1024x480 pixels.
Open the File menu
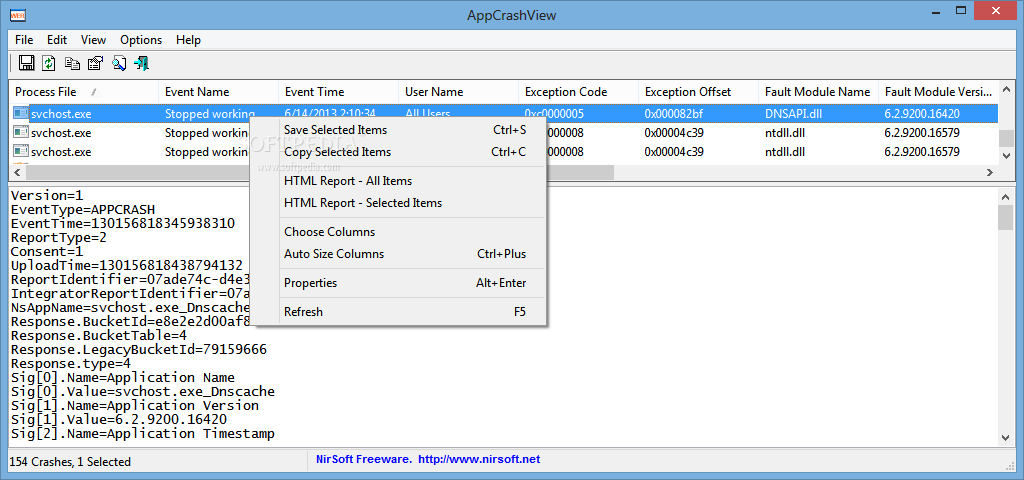pyautogui.click(x=24, y=40)
